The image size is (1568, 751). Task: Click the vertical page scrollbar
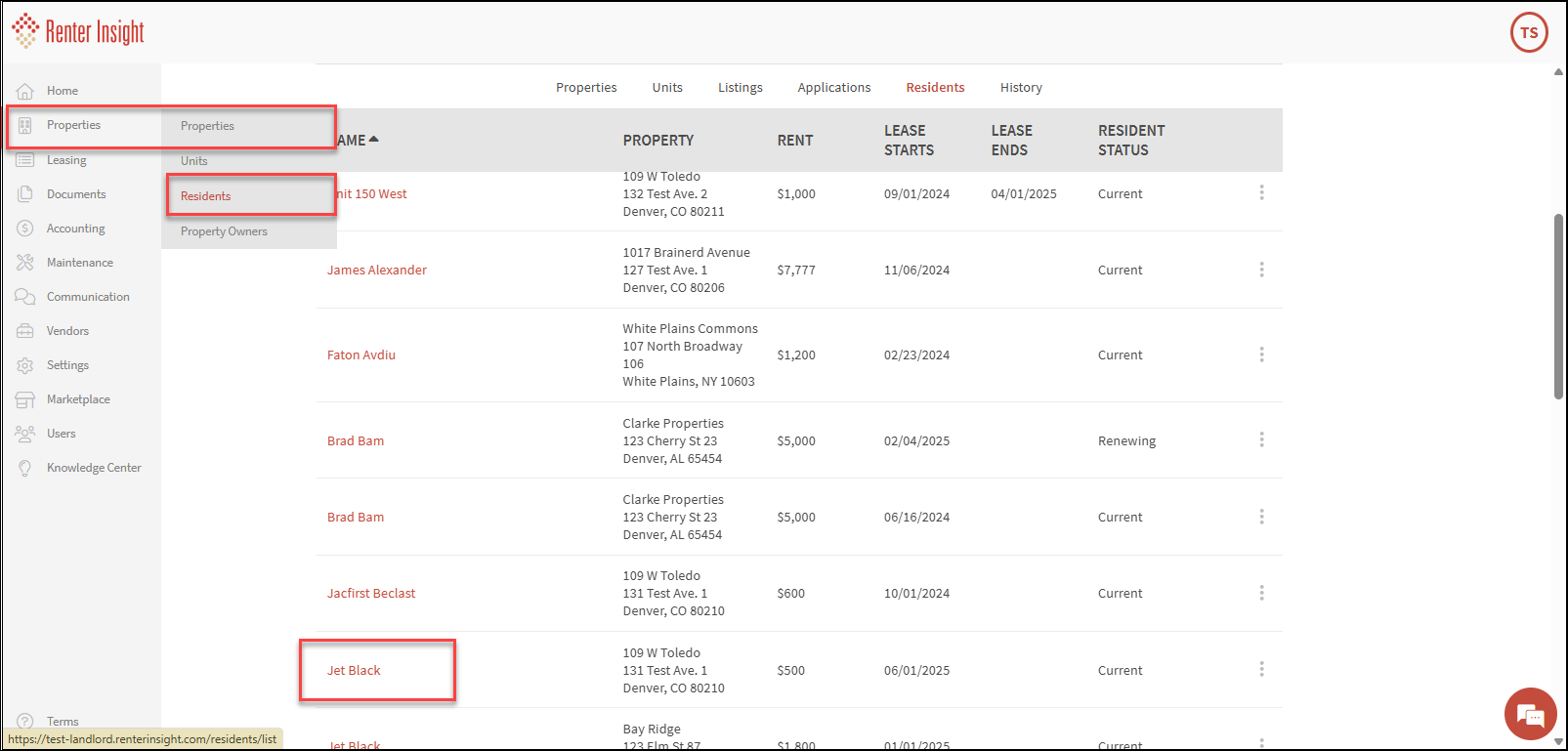coord(1558,306)
